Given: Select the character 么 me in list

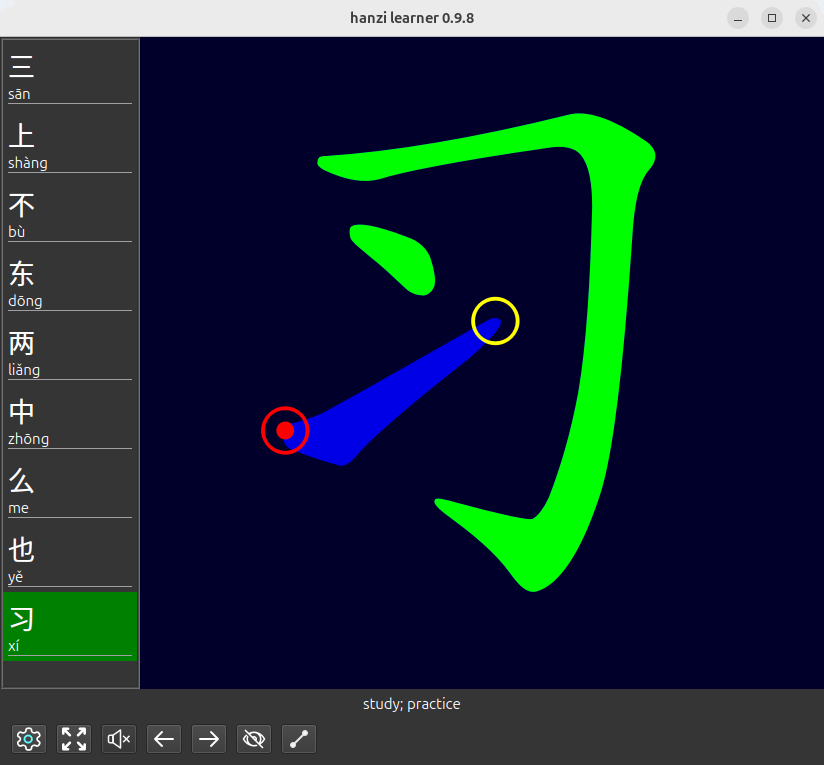Looking at the screenshot, I should click(70, 488).
